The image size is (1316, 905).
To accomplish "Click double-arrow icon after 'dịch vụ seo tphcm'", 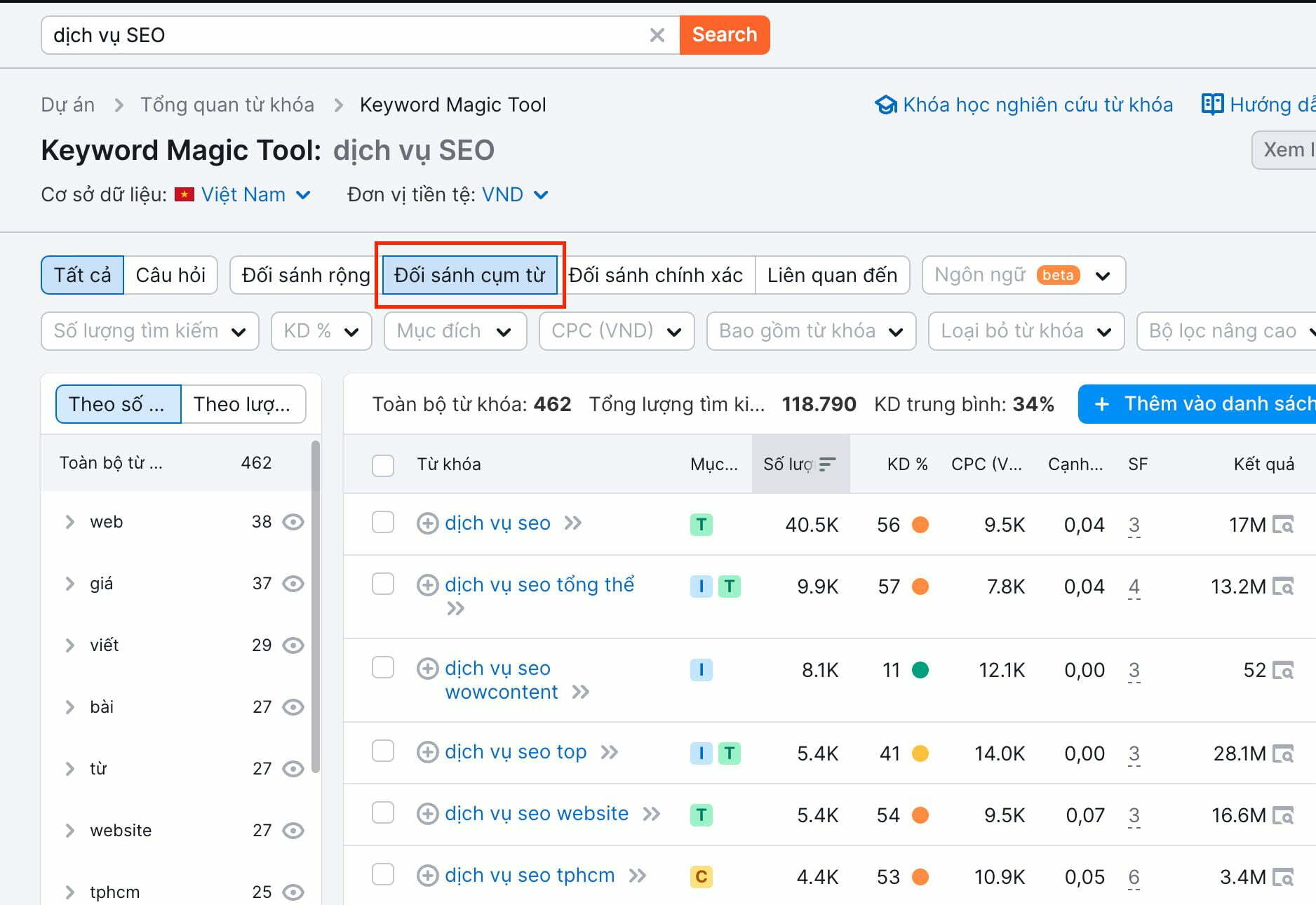I will tap(638, 876).
